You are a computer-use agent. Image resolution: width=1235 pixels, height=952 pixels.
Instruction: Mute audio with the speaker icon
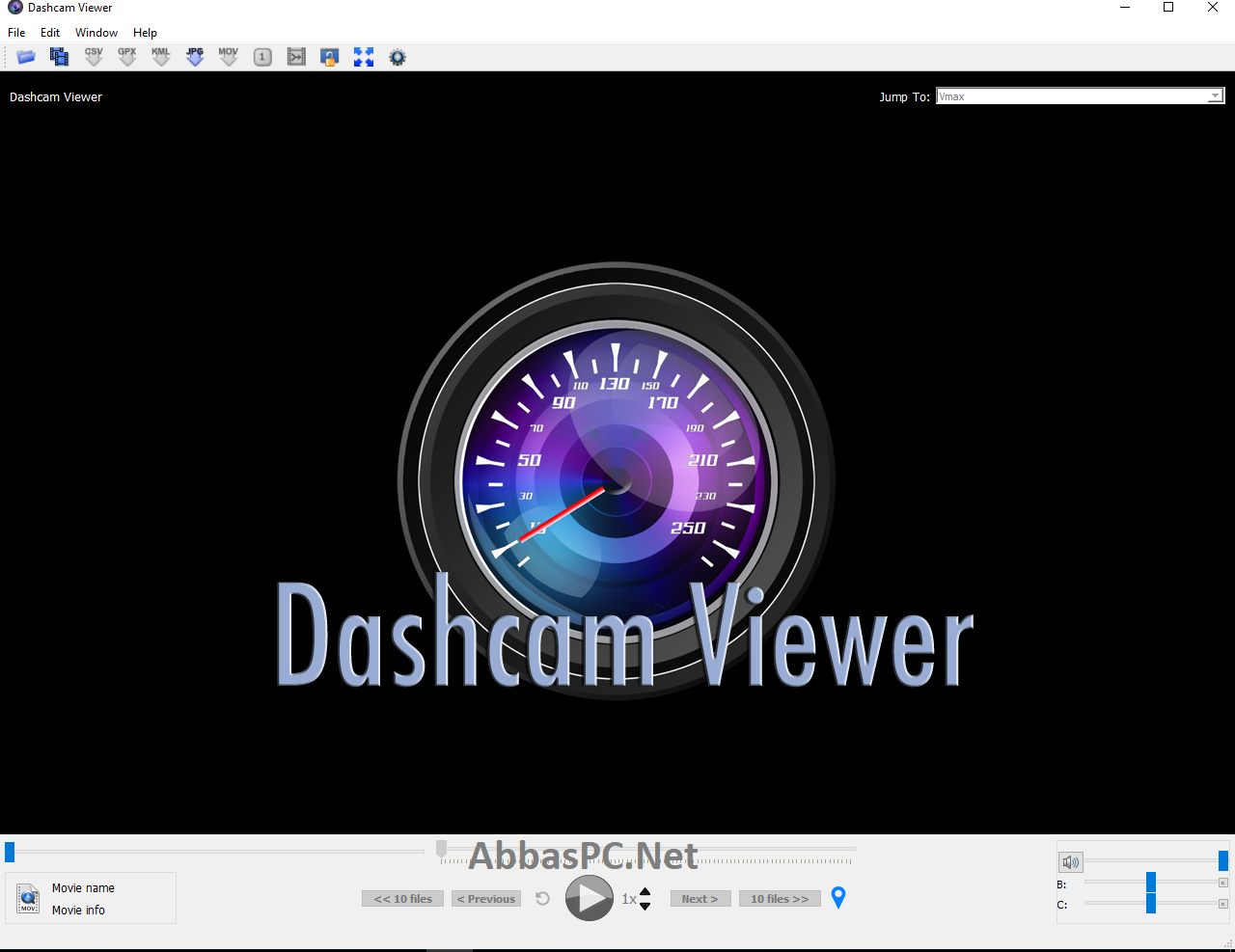[1071, 861]
